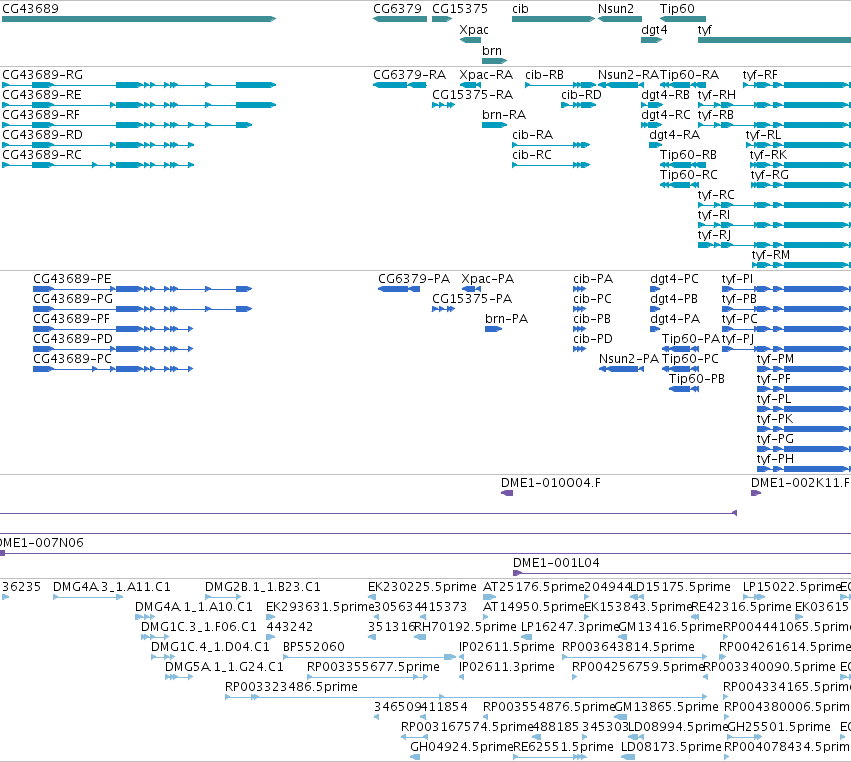Select transcript CG43689-RF
The height and width of the screenshot is (762, 851).
pyautogui.click(x=127, y=125)
